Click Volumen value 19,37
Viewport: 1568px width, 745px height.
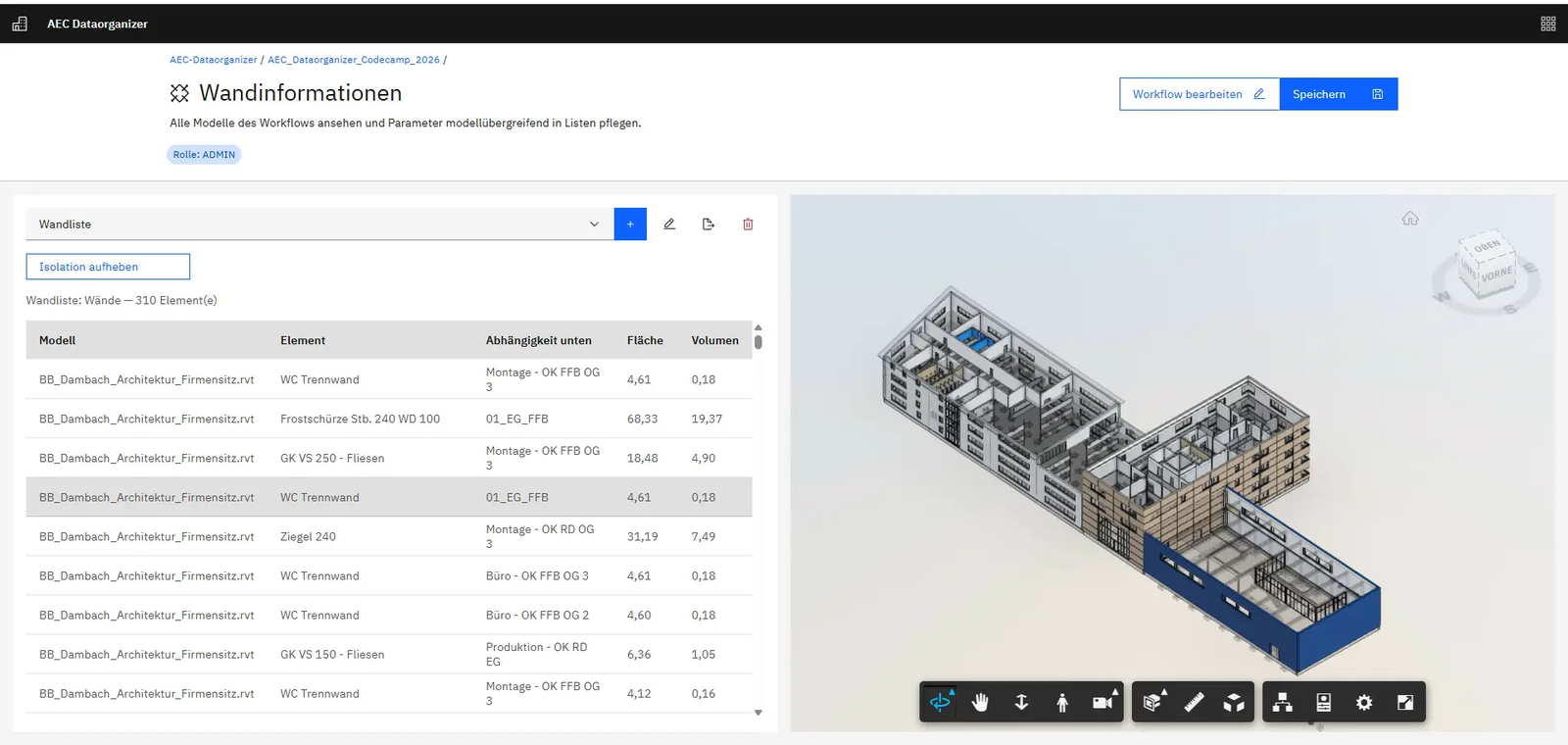[x=707, y=419]
